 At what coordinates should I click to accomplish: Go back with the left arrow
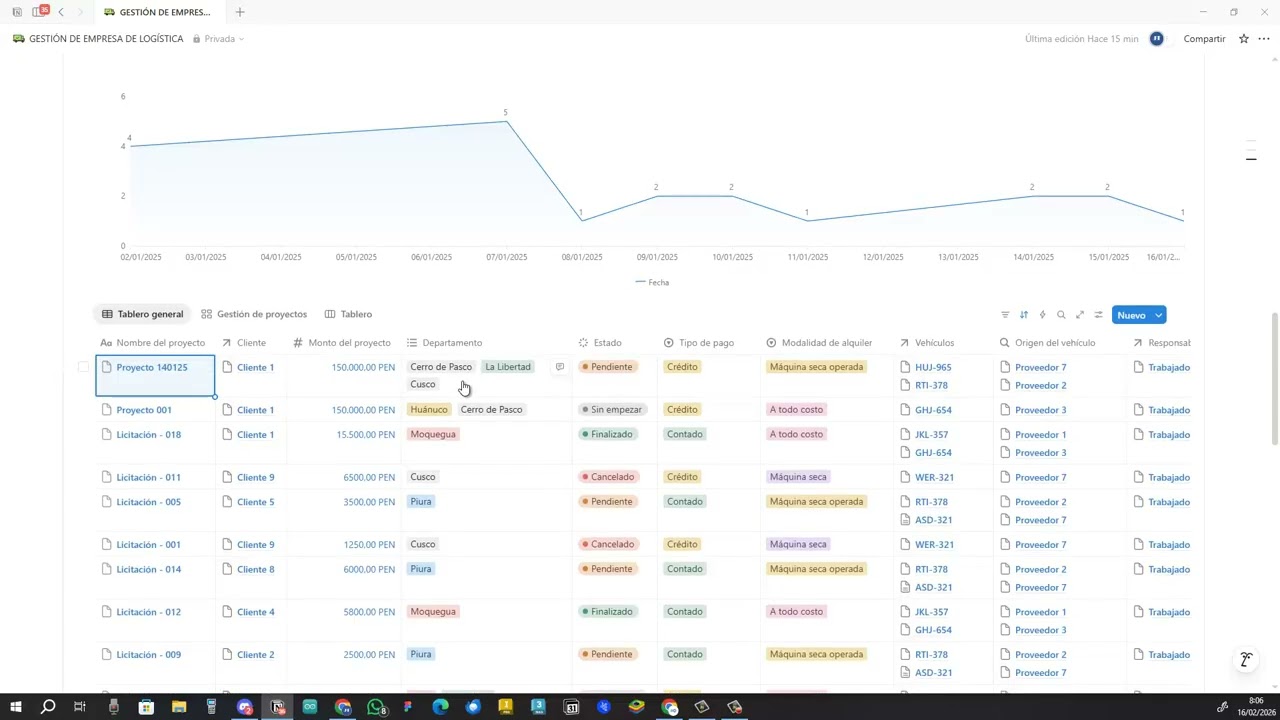(x=61, y=12)
